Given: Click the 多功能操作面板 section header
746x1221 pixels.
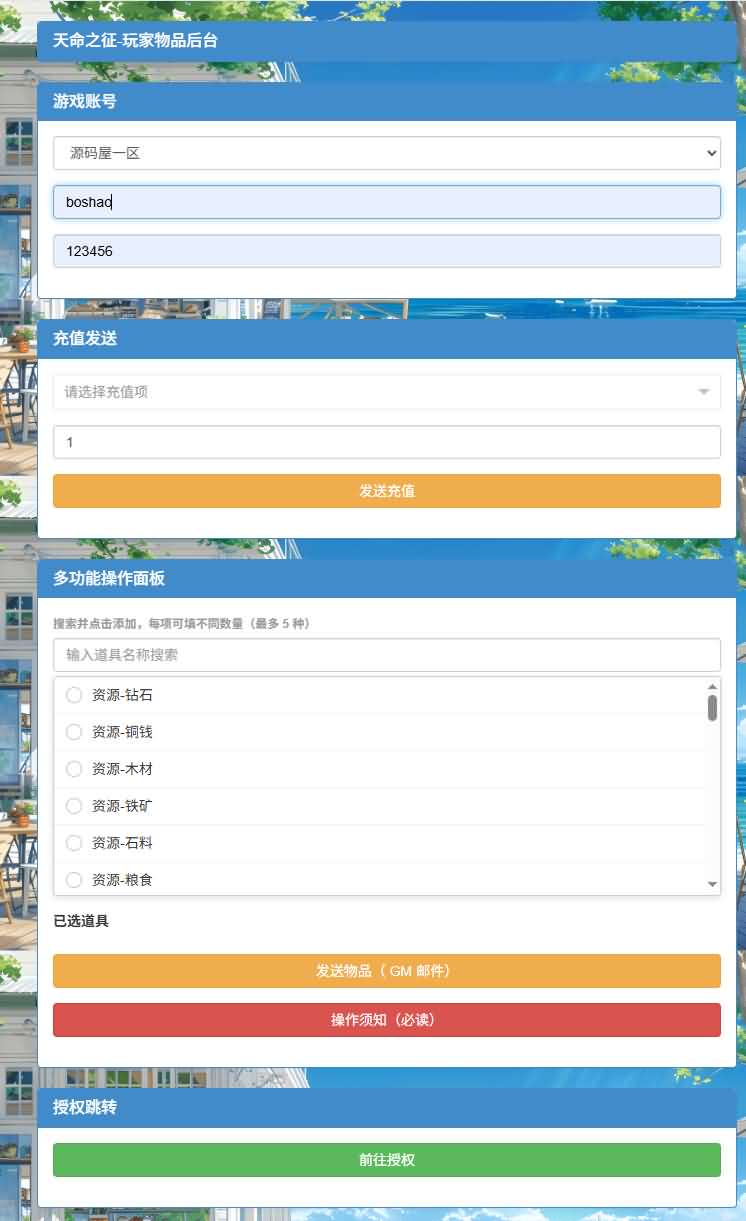Looking at the screenshot, I should (386, 578).
